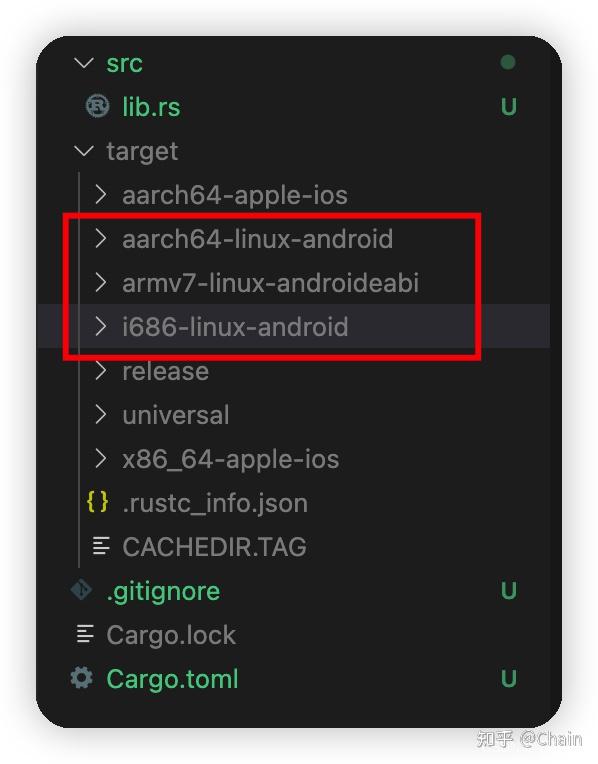Collapse the target folder chevron

[x=84, y=151]
